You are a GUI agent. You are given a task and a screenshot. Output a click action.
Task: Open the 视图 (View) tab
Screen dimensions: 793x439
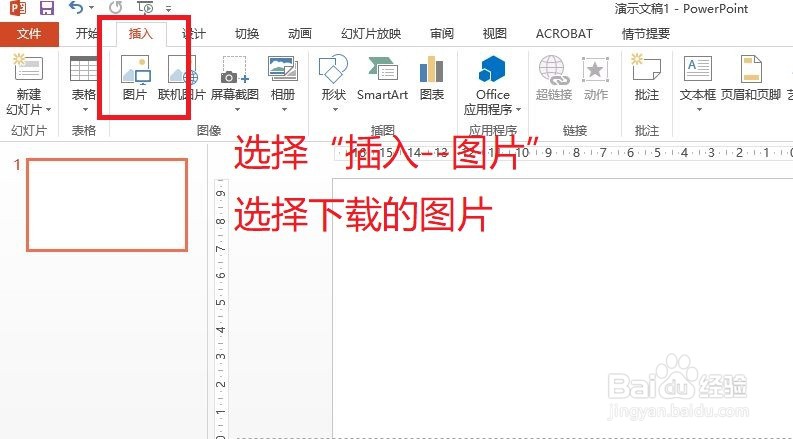click(x=494, y=34)
